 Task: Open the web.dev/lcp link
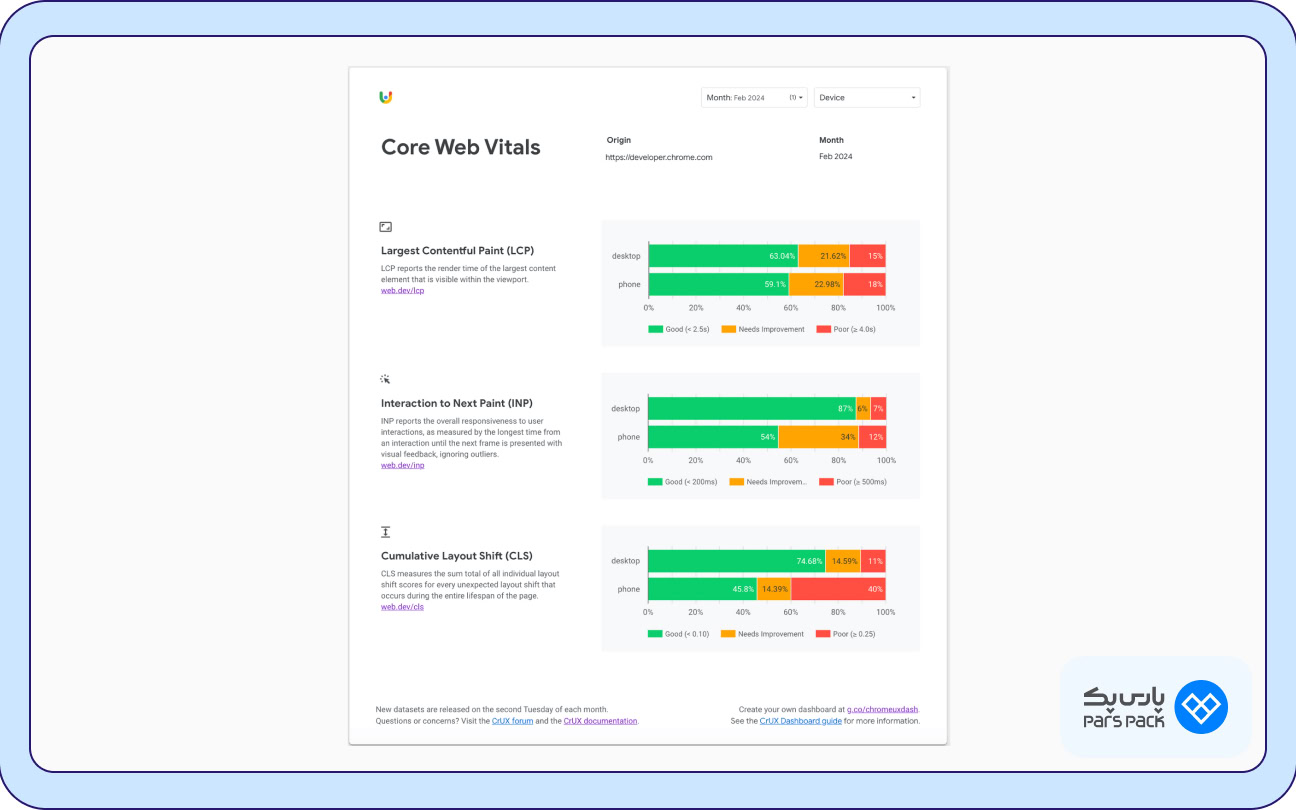(403, 291)
